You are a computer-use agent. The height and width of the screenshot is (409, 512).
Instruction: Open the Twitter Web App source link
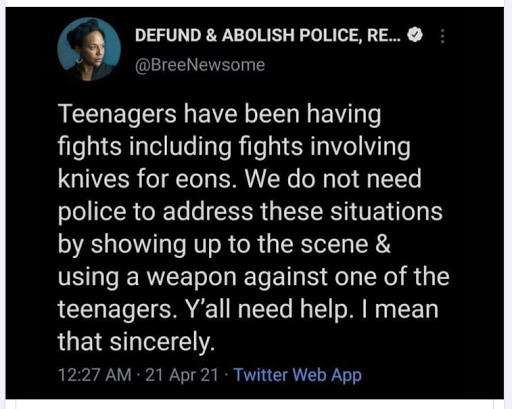pyautogui.click(x=297, y=375)
